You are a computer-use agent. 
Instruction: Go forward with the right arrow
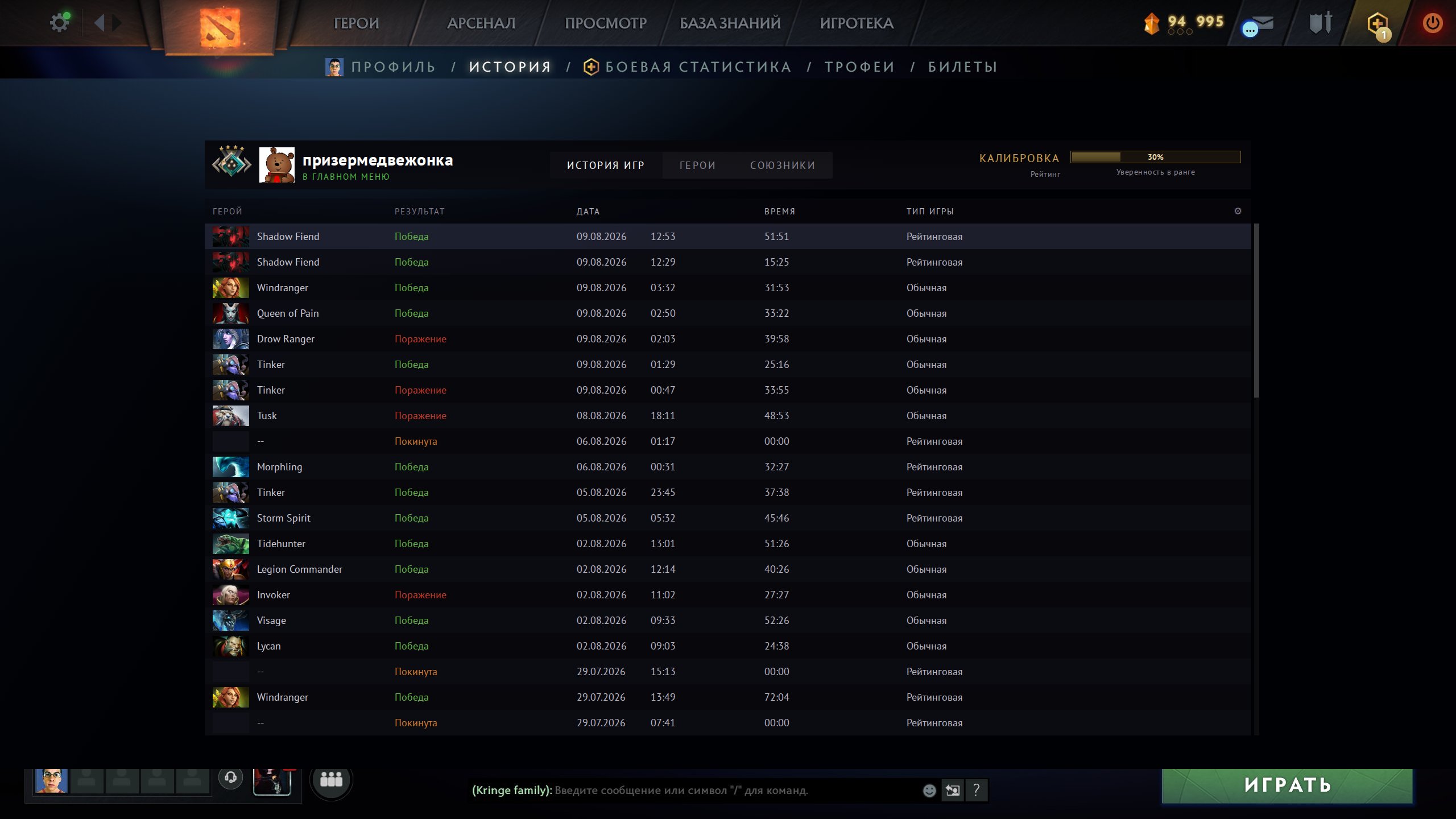tap(117, 23)
